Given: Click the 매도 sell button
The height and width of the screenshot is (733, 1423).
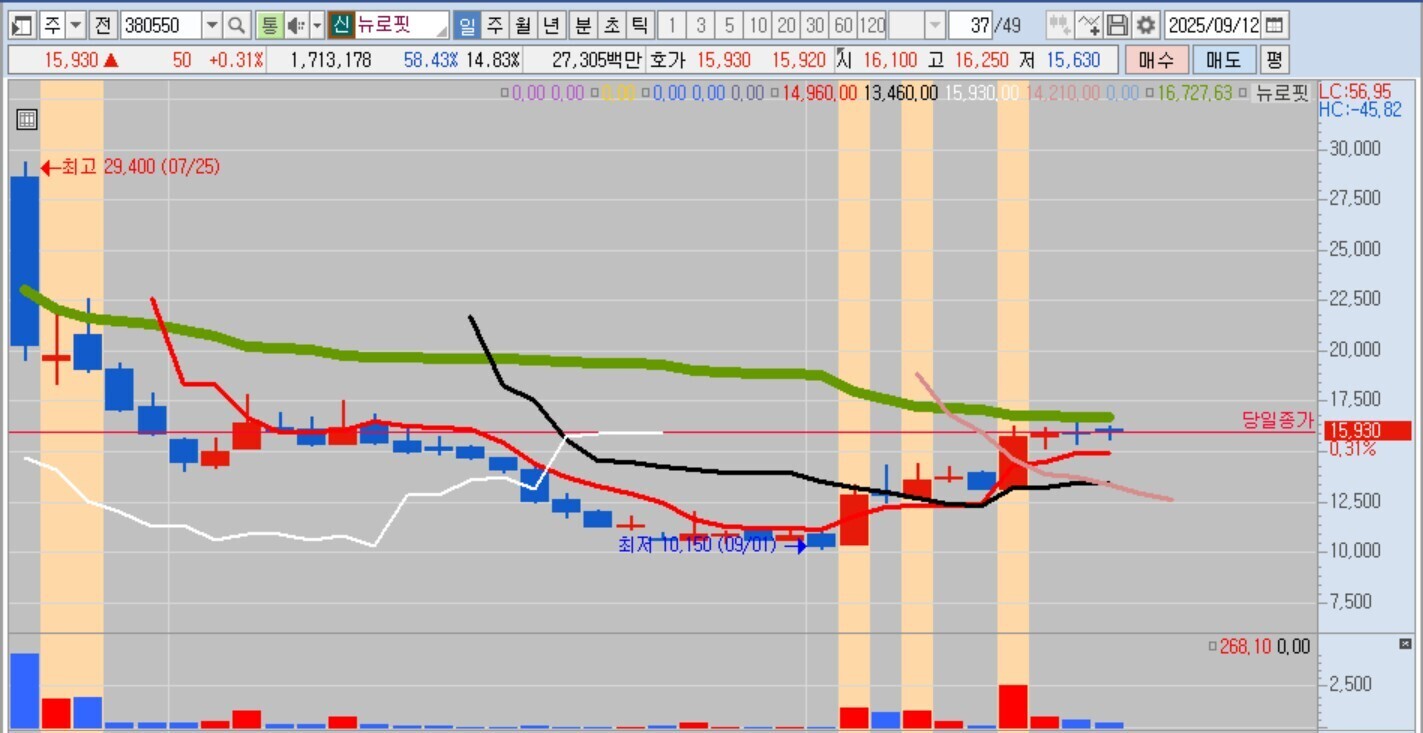Looking at the screenshot, I should [x=1224, y=60].
